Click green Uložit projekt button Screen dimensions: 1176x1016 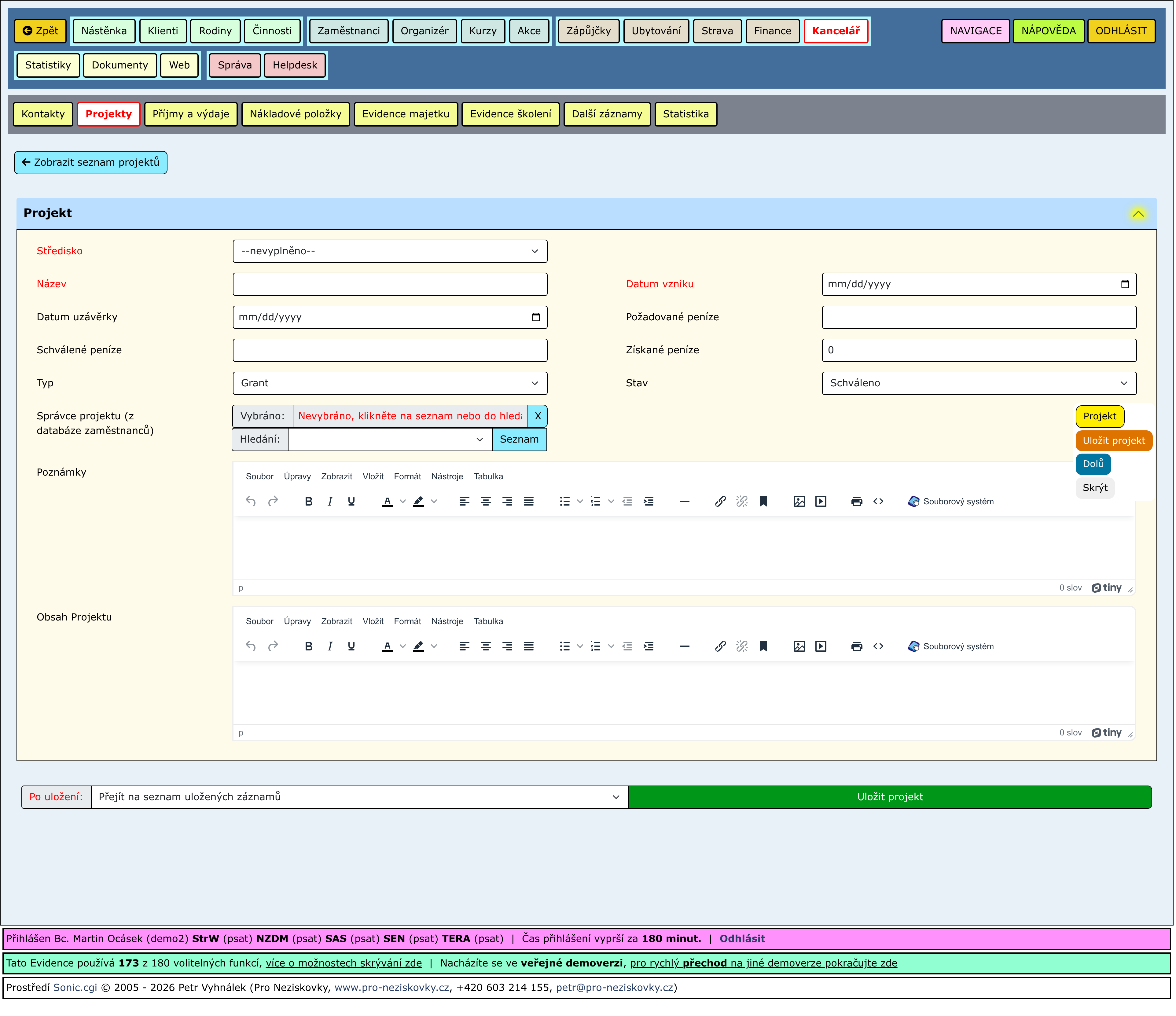pyautogui.click(x=889, y=797)
